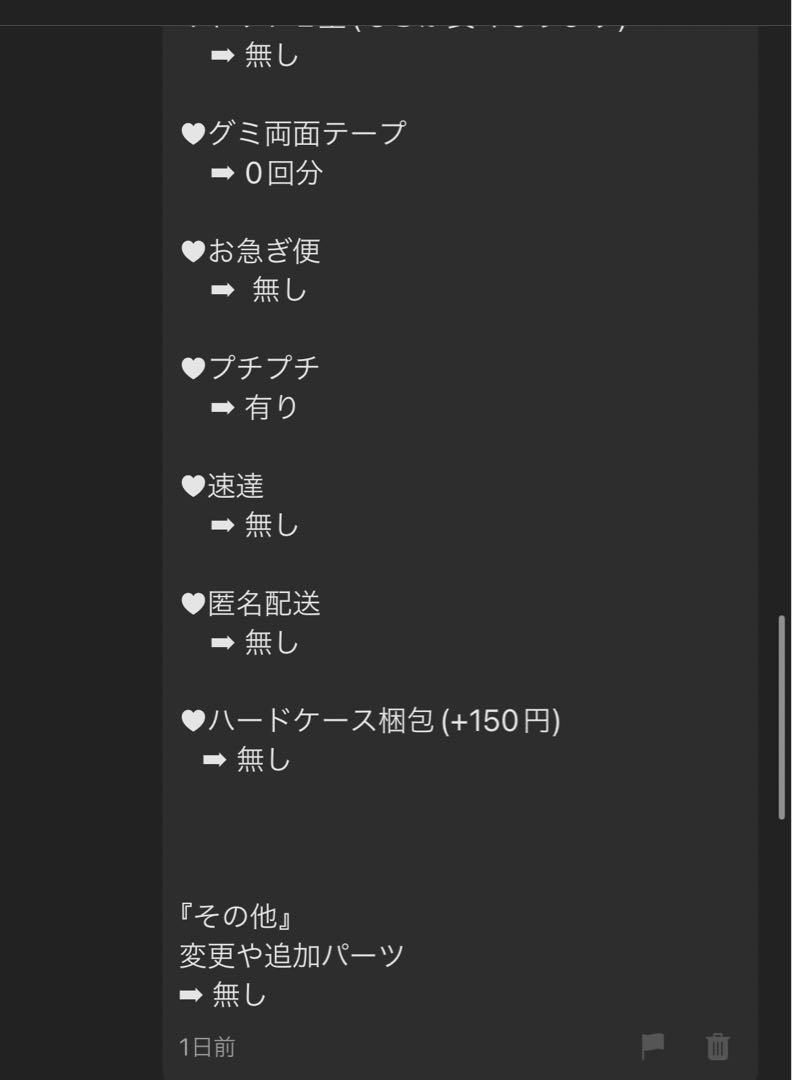Click the 1日前 timestamp

pyautogui.click(x=207, y=1047)
